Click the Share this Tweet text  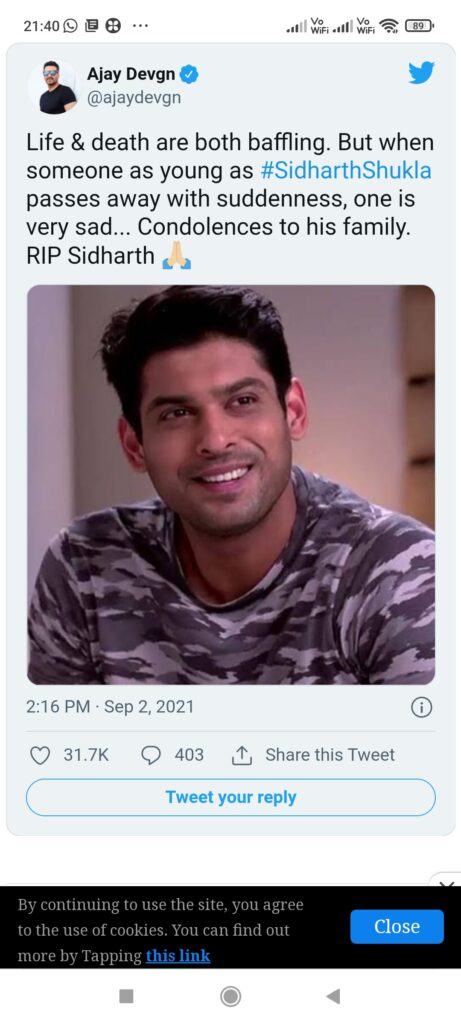(x=330, y=755)
